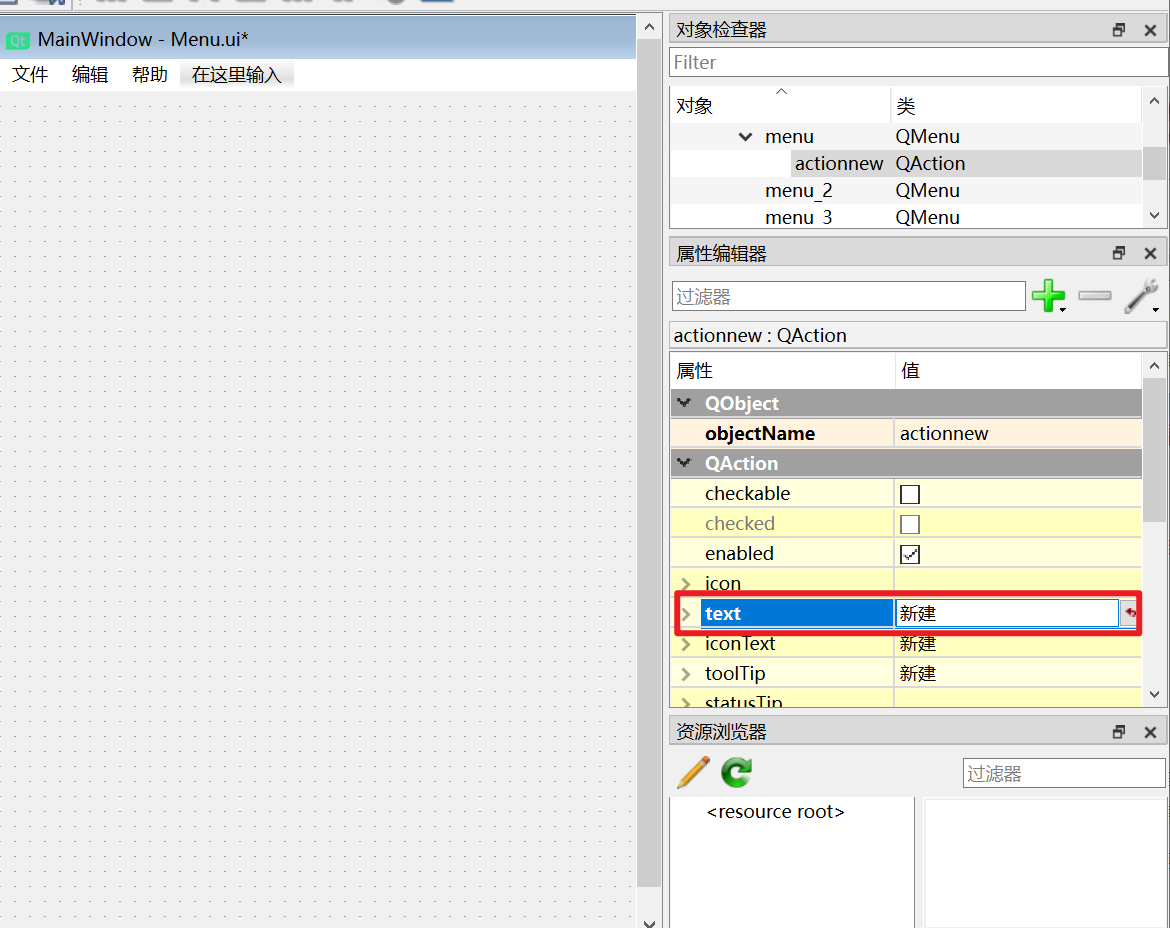Reset the text property with red arrow
Image resolution: width=1170 pixels, height=928 pixels.
[x=1130, y=613]
